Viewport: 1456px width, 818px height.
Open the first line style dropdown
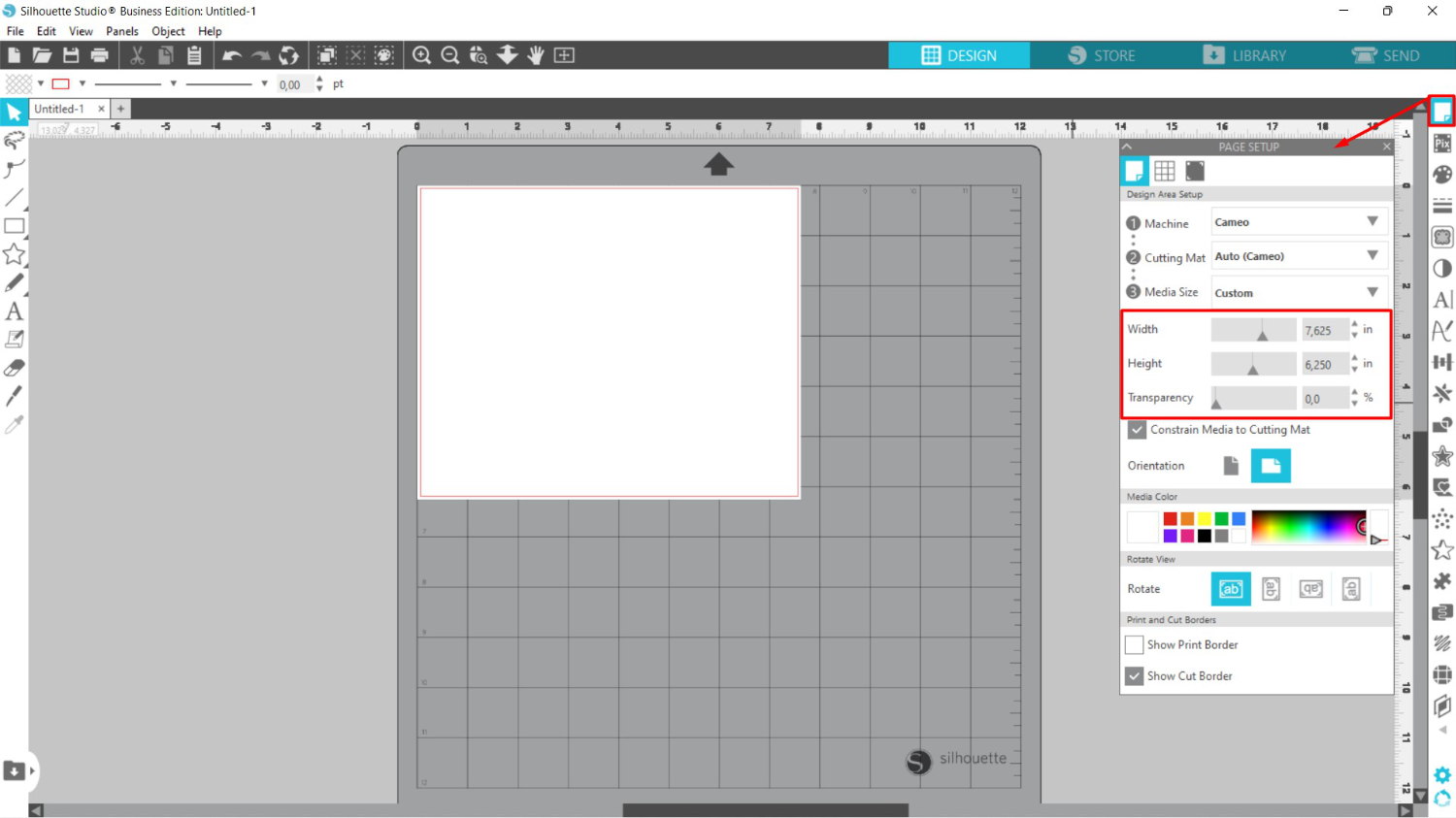tap(173, 83)
